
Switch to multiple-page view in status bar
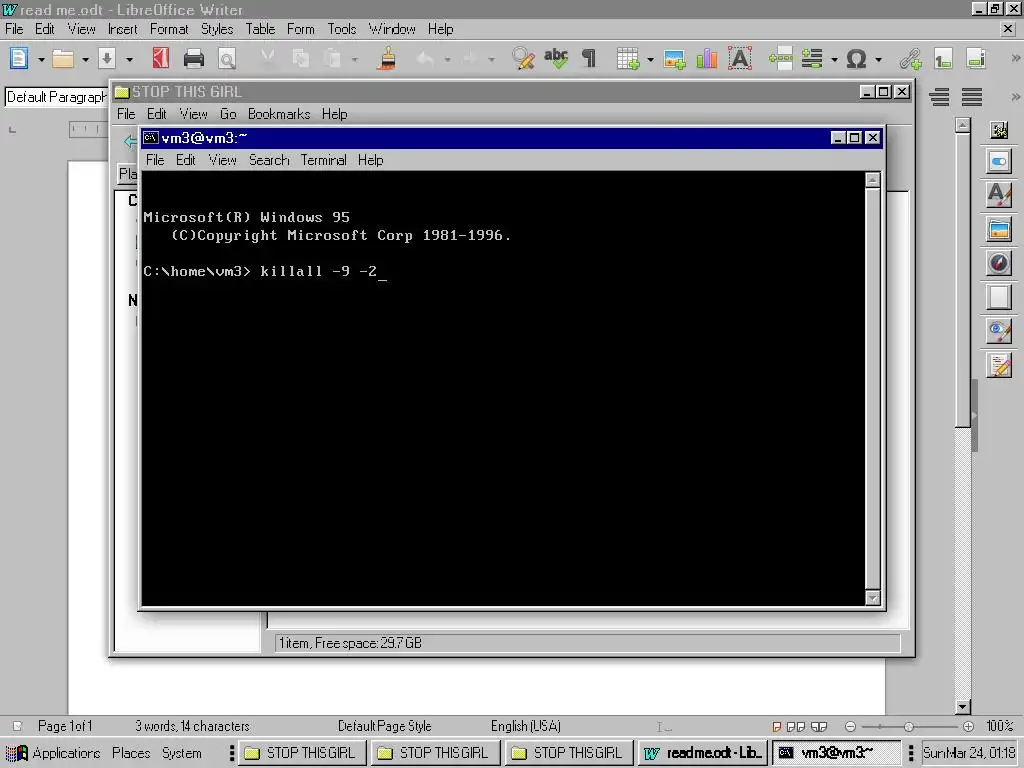point(795,726)
